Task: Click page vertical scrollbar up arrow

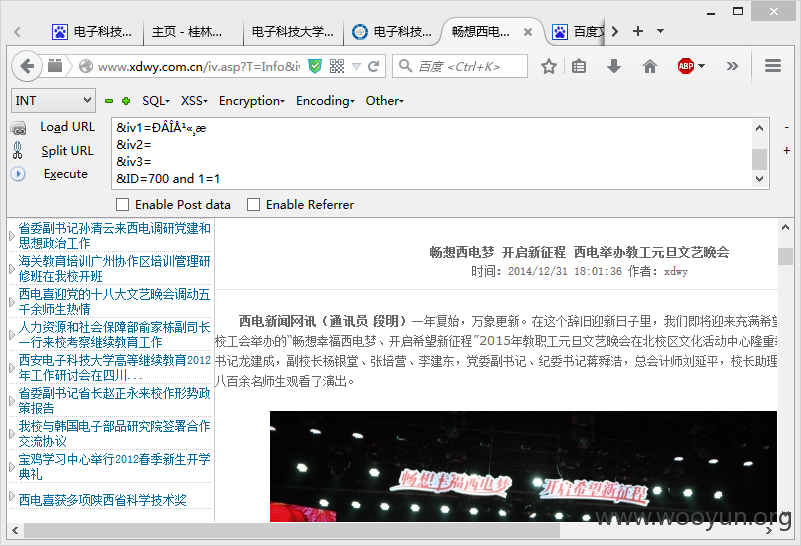Action: tap(785, 228)
